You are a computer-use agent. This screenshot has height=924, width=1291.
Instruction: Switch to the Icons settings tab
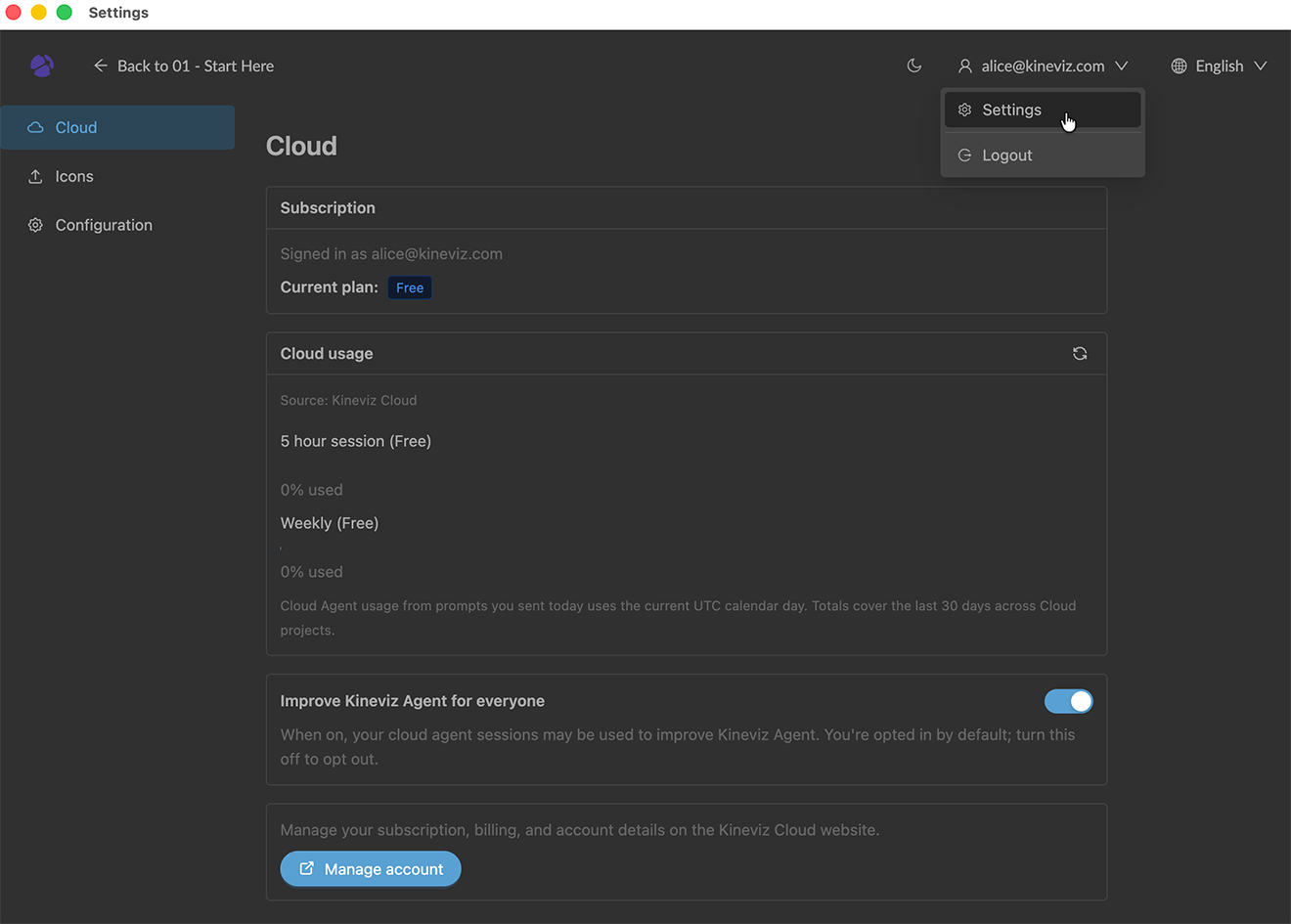(x=117, y=176)
